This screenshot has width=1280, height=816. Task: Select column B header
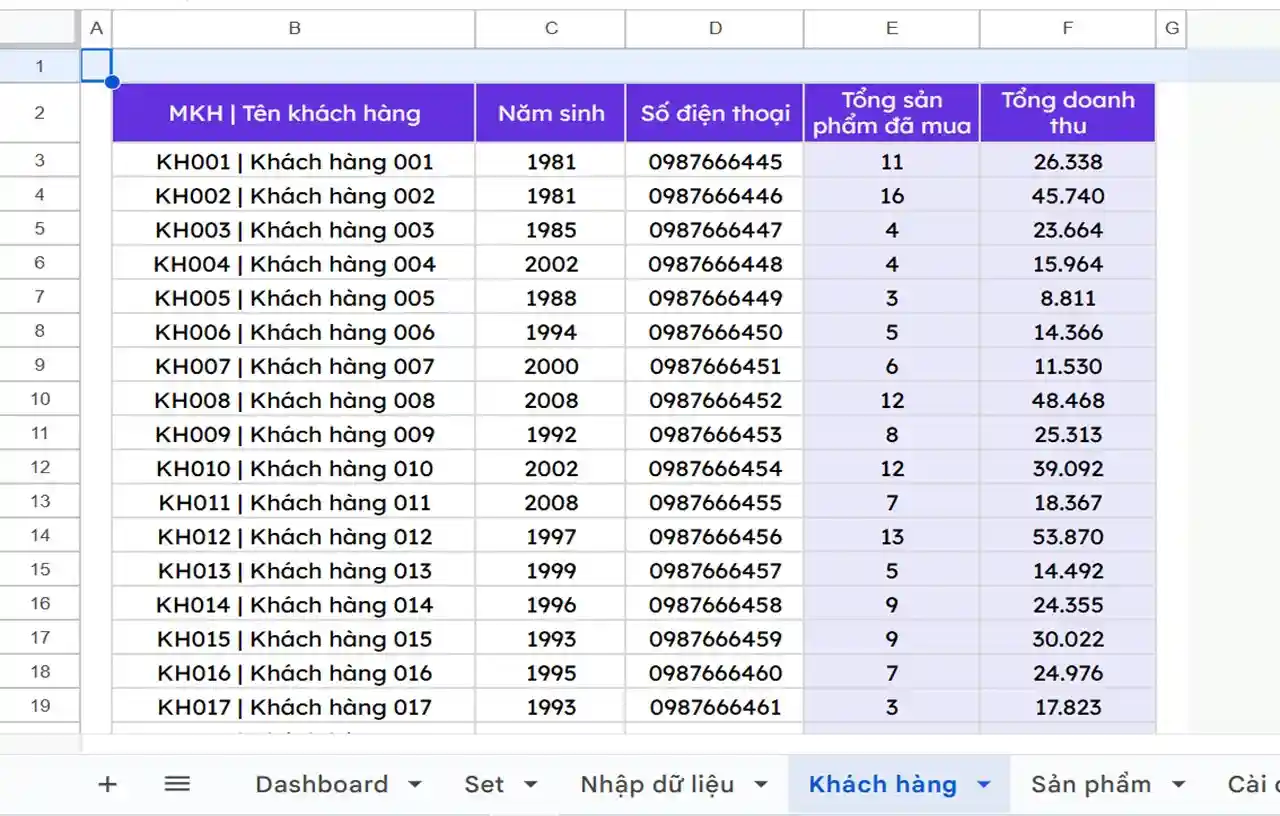pyautogui.click(x=294, y=29)
